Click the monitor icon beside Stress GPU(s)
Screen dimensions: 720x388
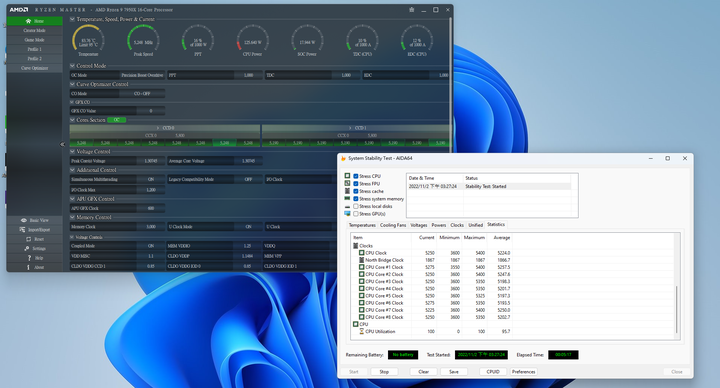coord(347,214)
